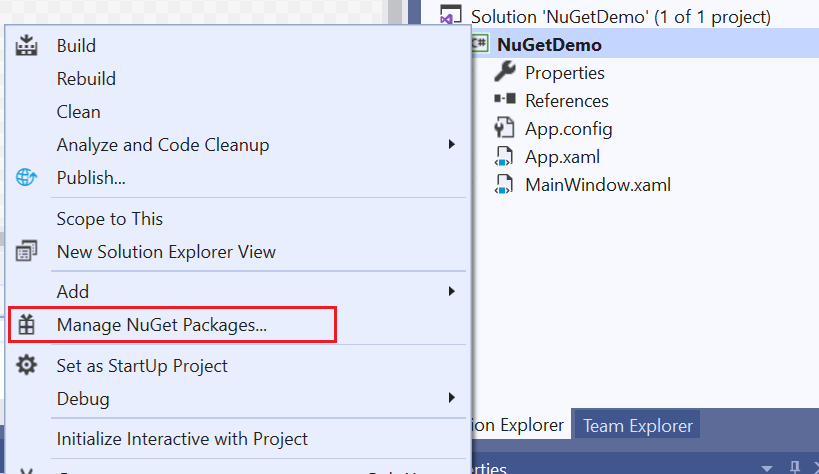Switch to the Team Explorer tab

click(637, 426)
